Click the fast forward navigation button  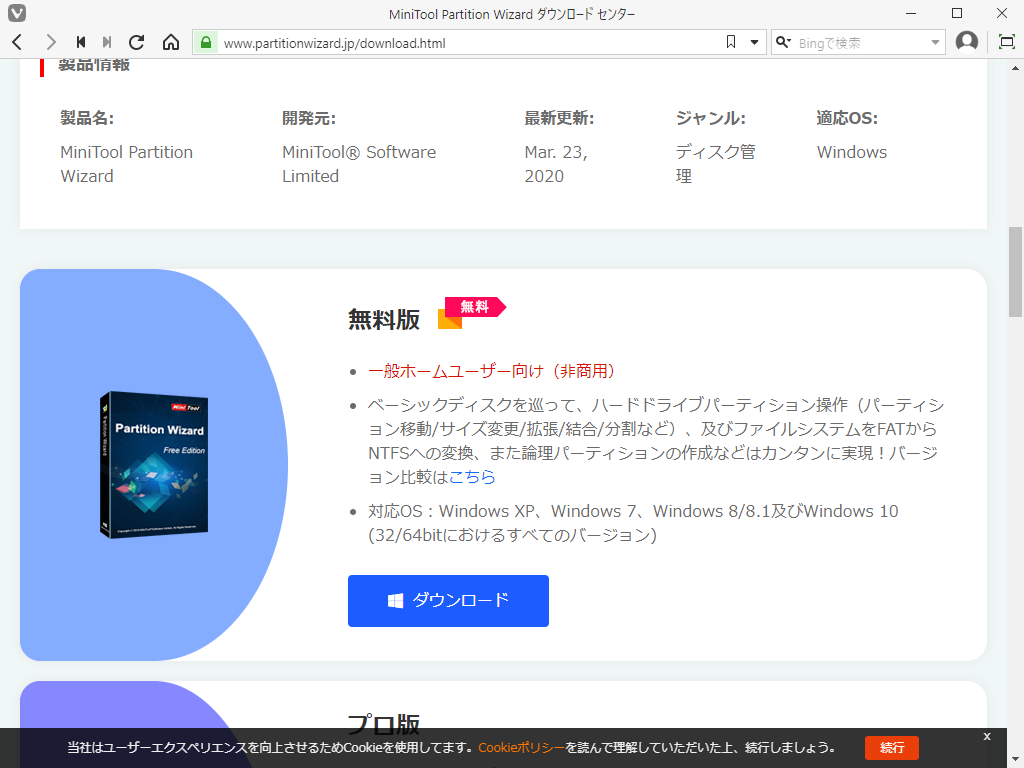click(x=107, y=42)
